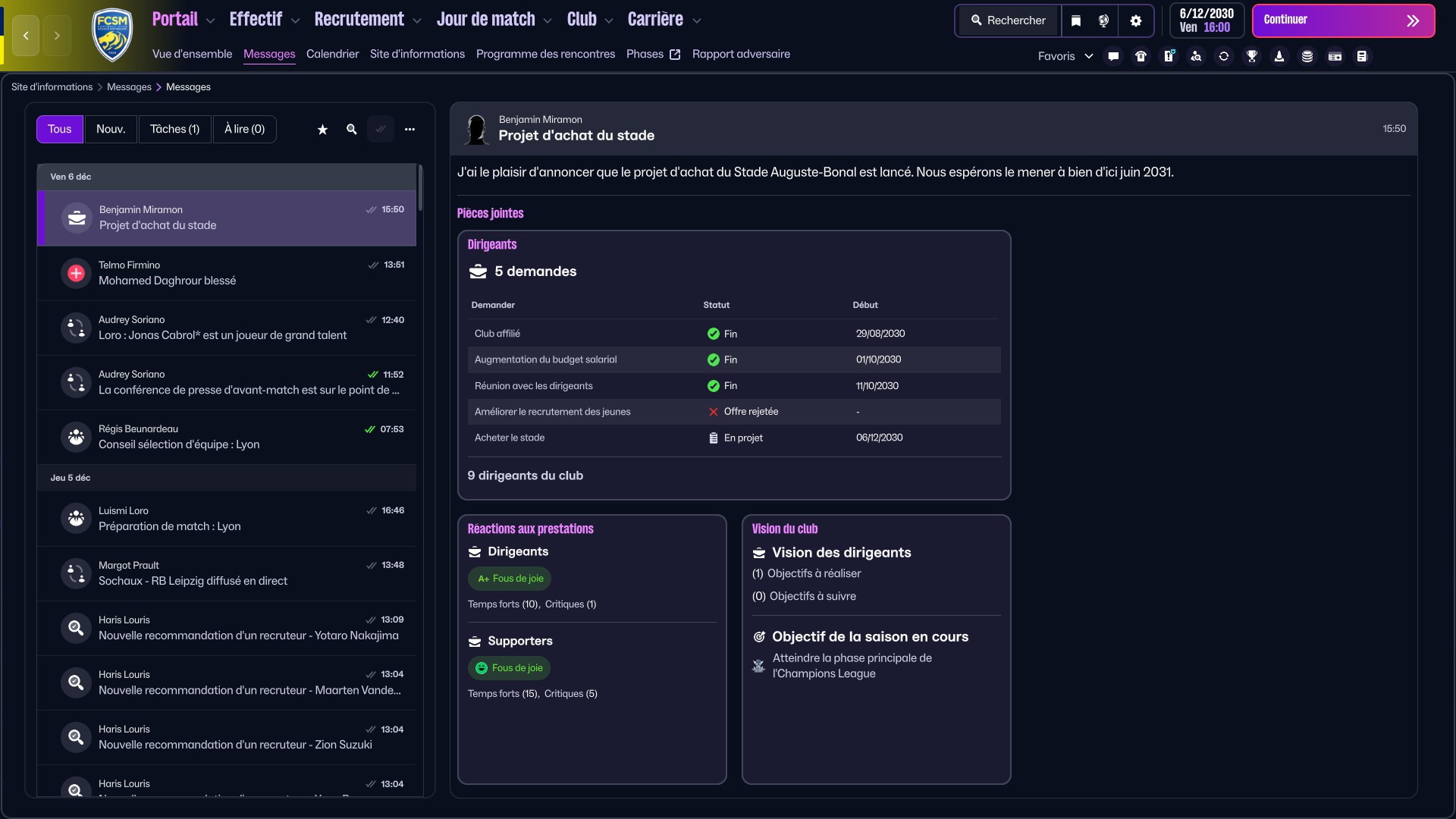
Task: Click the bookmark icon in top bar
Action: tap(1075, 20)
